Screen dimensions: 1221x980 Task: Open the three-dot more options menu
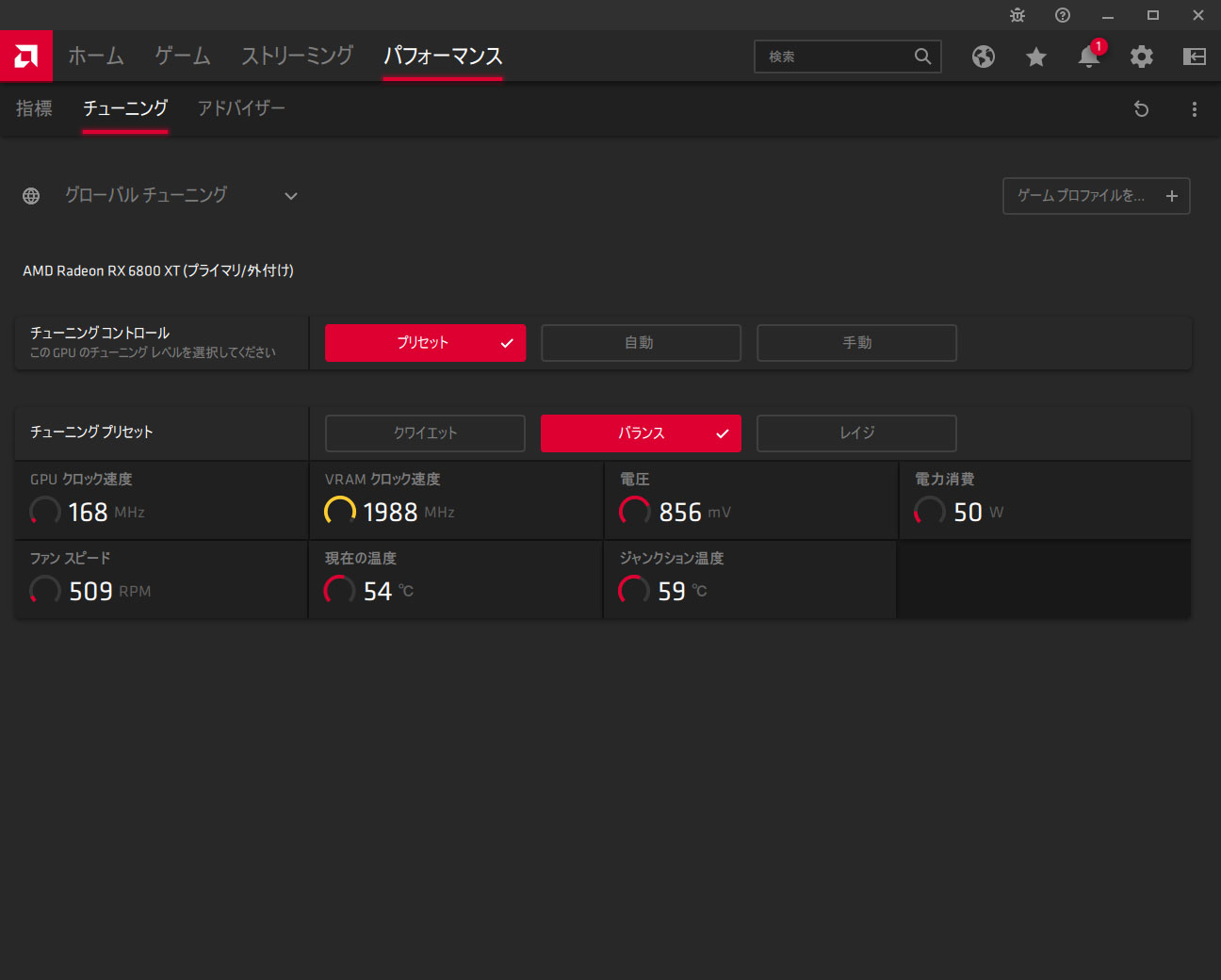pos(1195,109)
